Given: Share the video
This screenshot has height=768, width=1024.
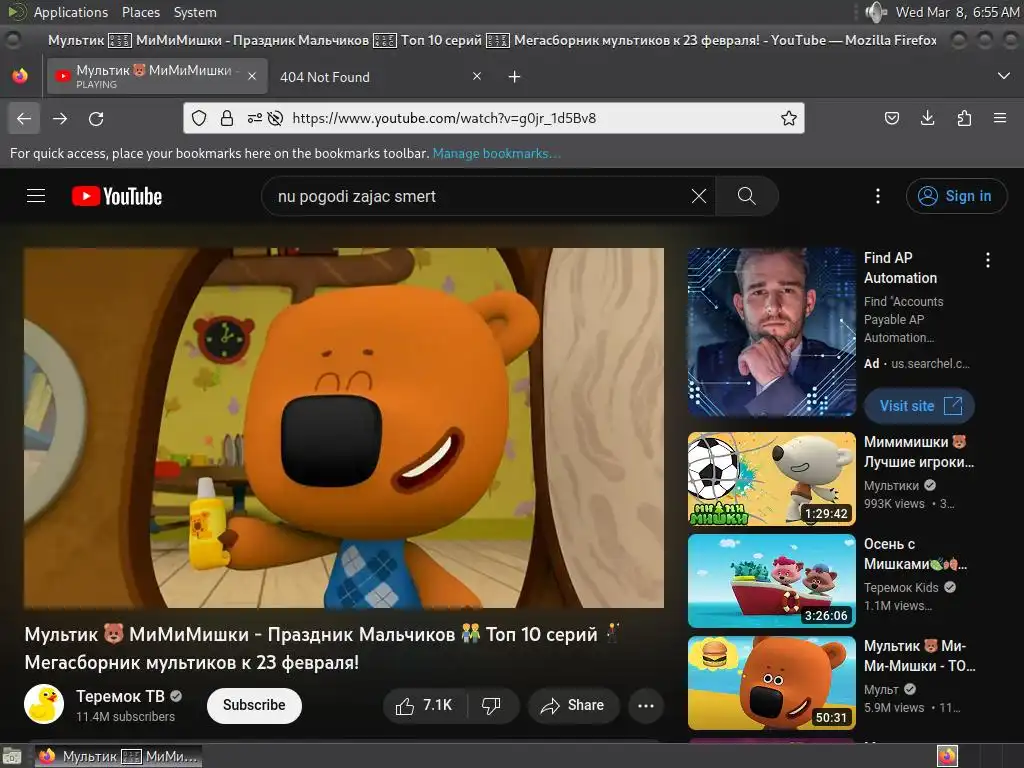Looking at the screenshot, I should [573, 705].
